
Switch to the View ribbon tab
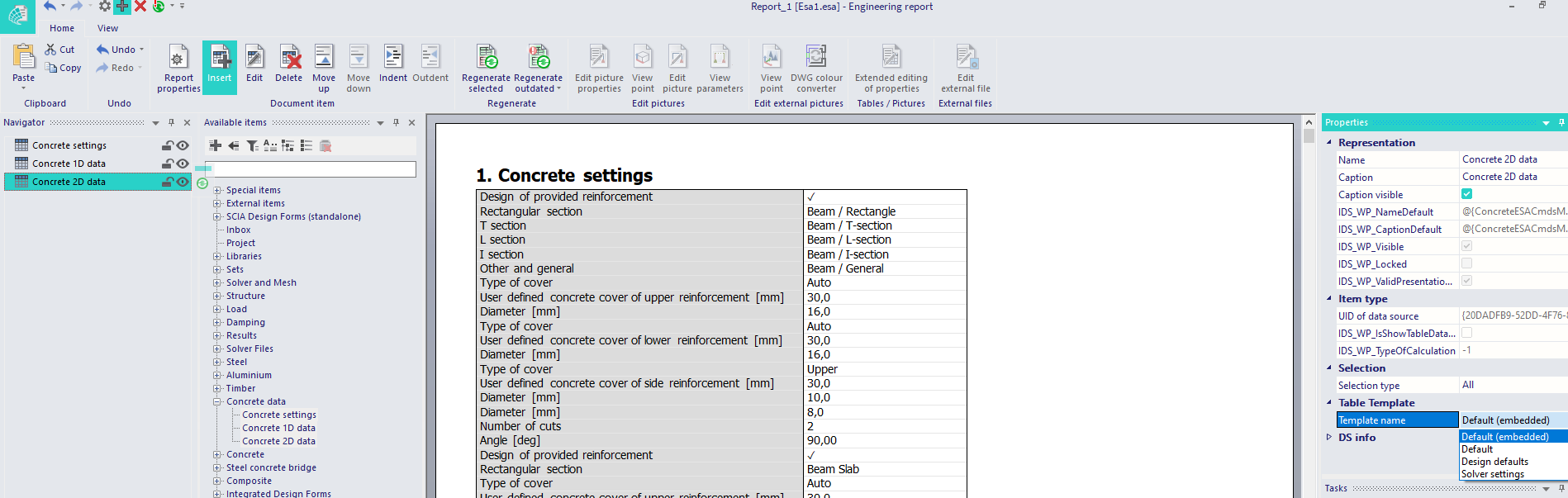(107, 28)
